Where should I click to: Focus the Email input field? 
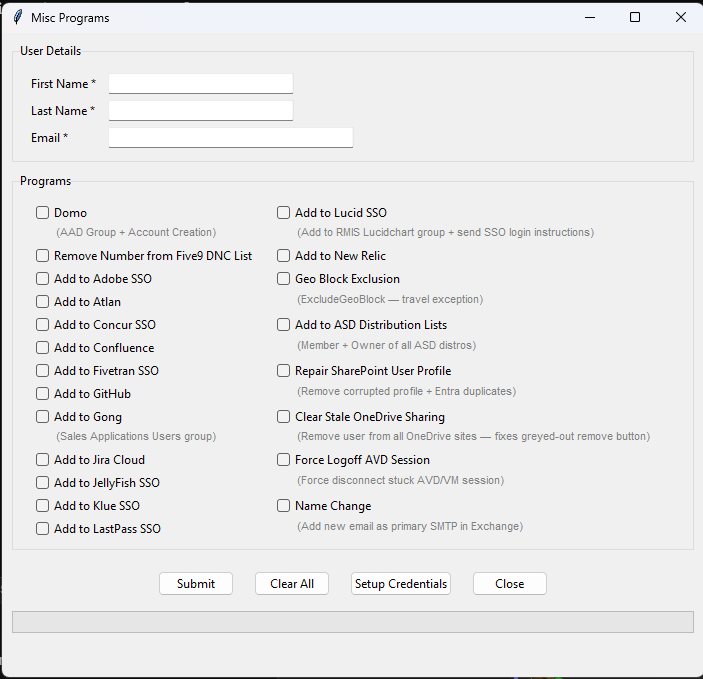tap(231, 138)
